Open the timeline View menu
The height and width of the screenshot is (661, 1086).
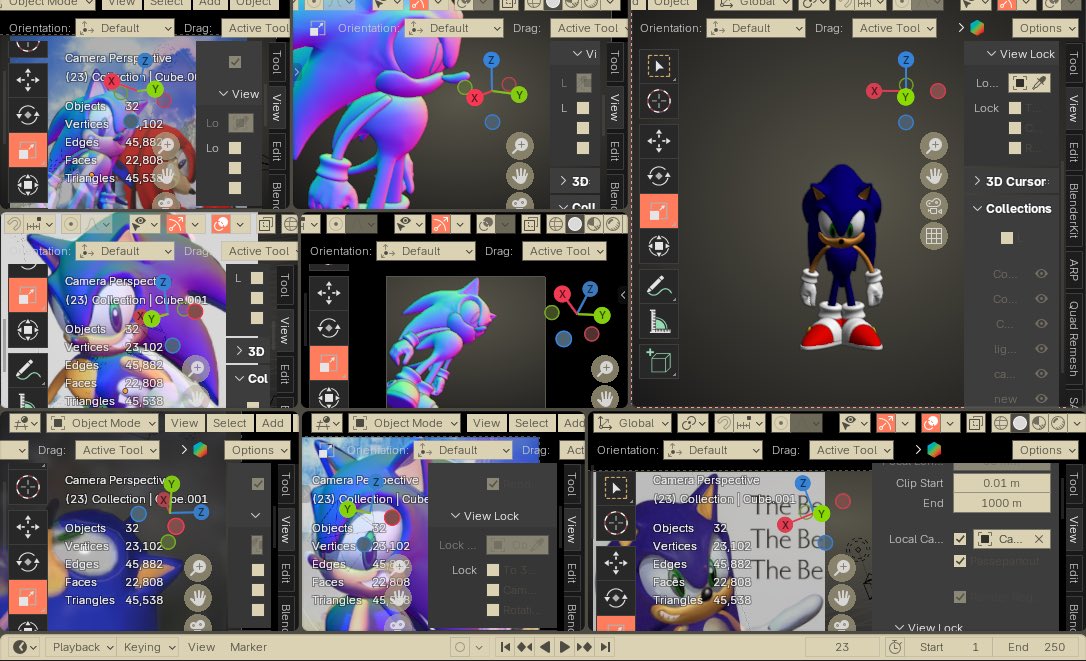(201, 647)
